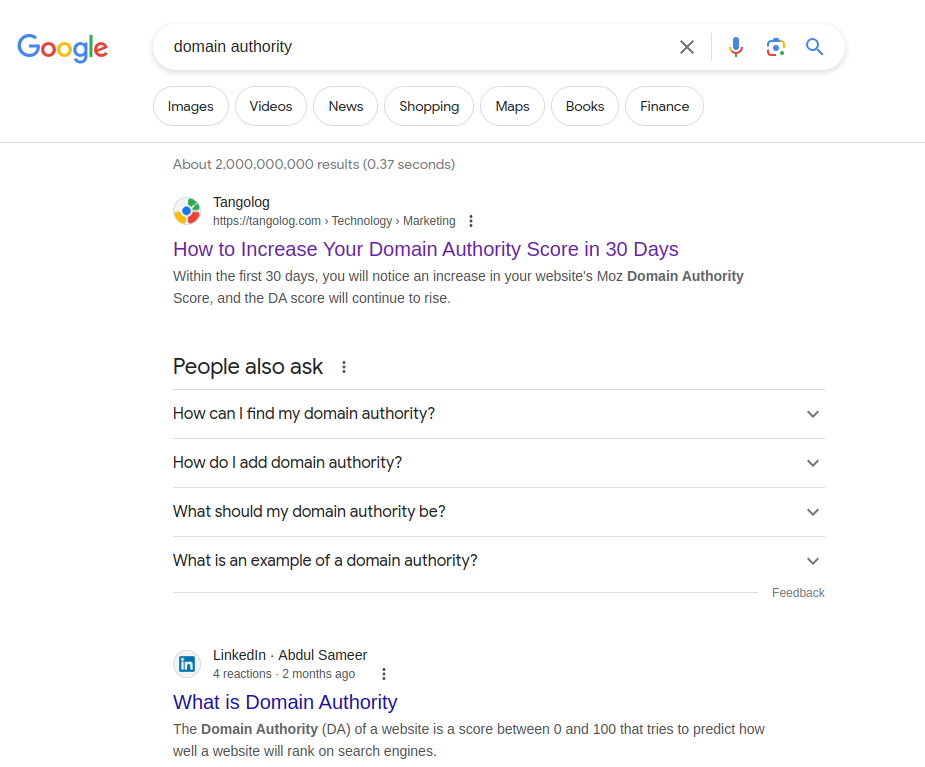Open the Google logo homepage
Viewport: 925px width, 767px height.
tap(63, 48)
